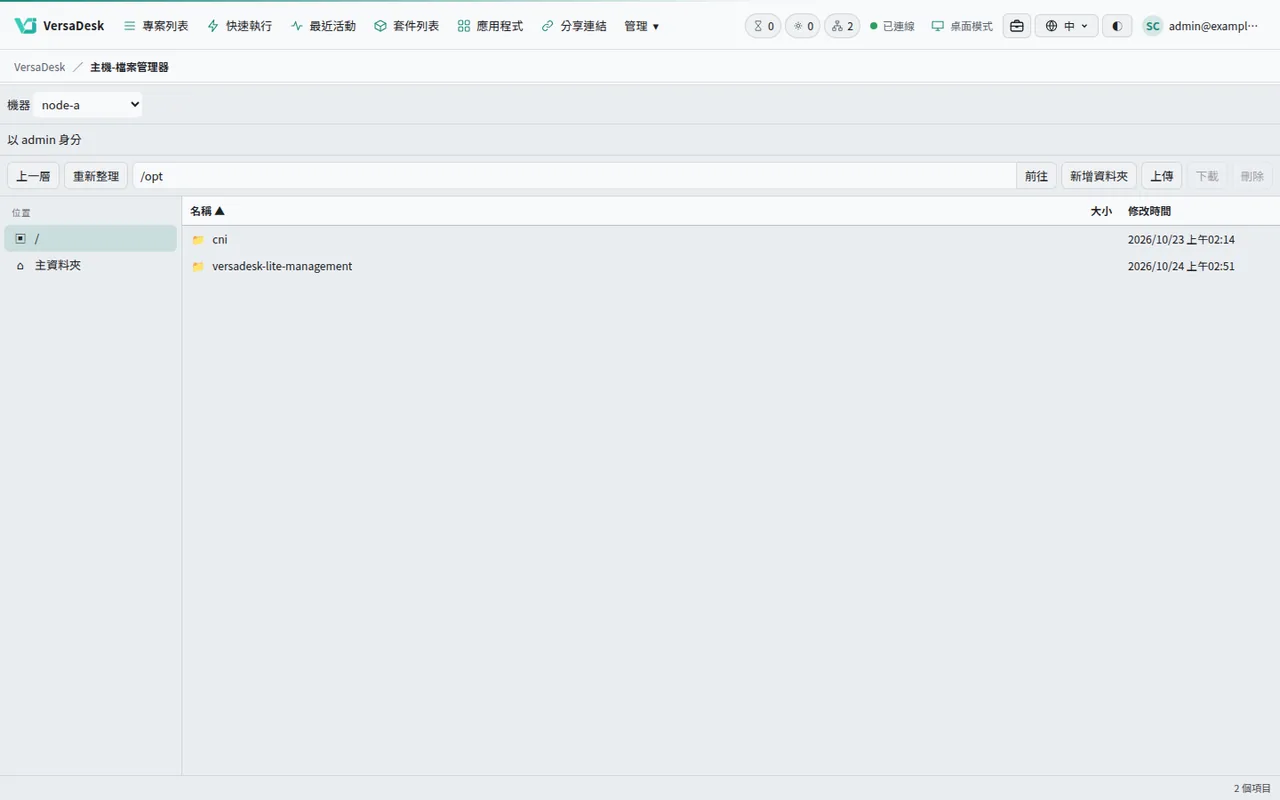The height and width of the screenshot is (800, 1280).
Task: Open the language selector 中 dropdown
Action: [x=1067, y=26]
